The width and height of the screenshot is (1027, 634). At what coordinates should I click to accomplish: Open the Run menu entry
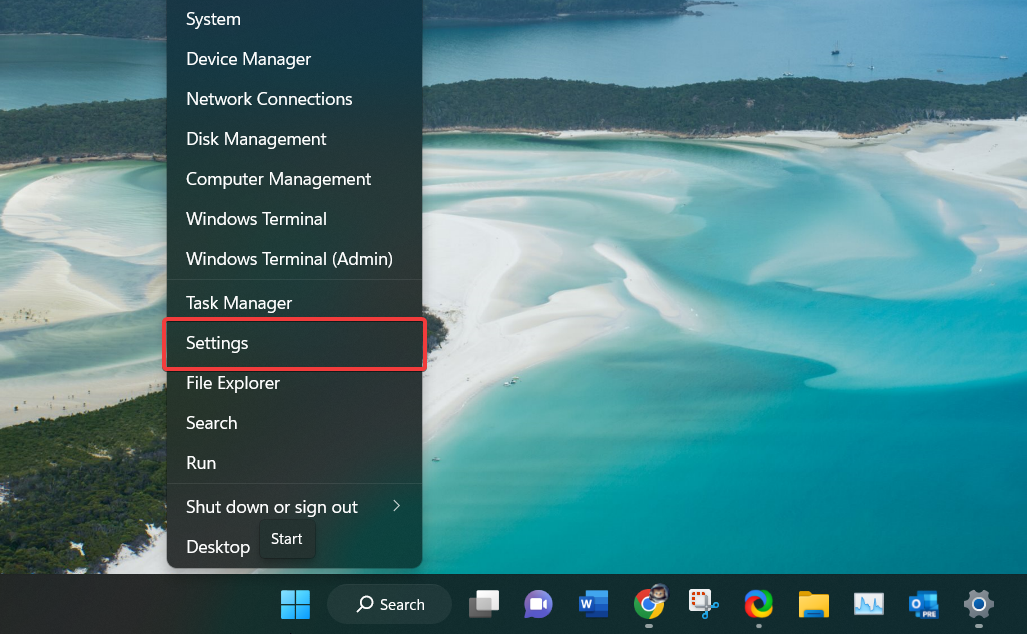click(201, 463)
